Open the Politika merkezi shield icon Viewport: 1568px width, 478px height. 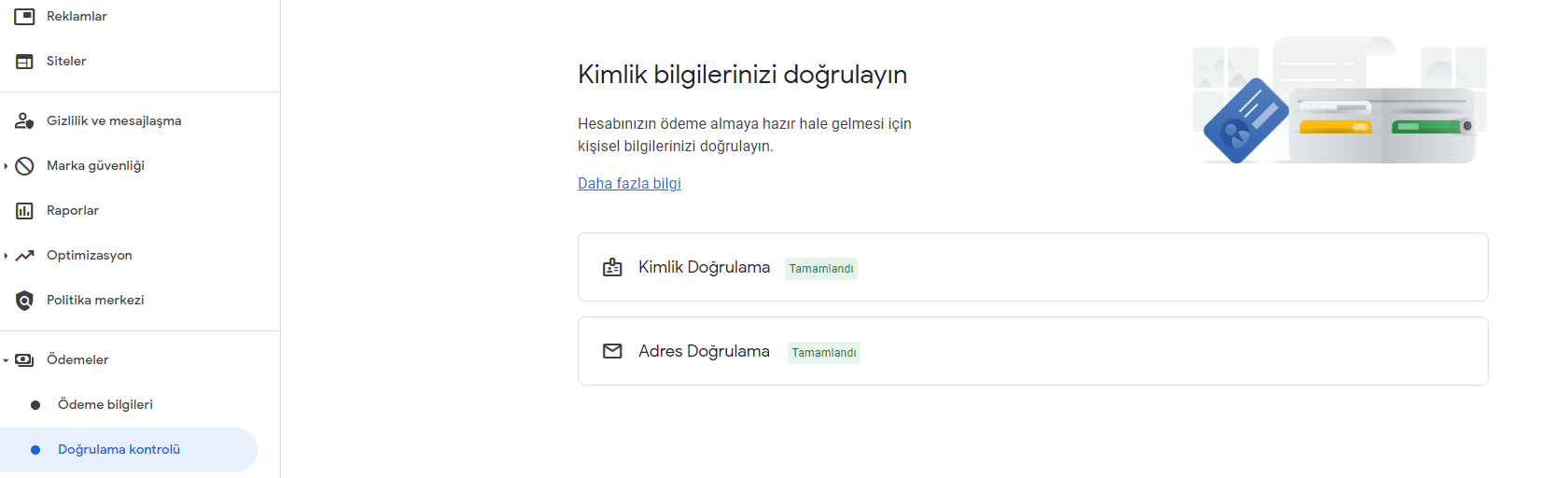point(24,300)
